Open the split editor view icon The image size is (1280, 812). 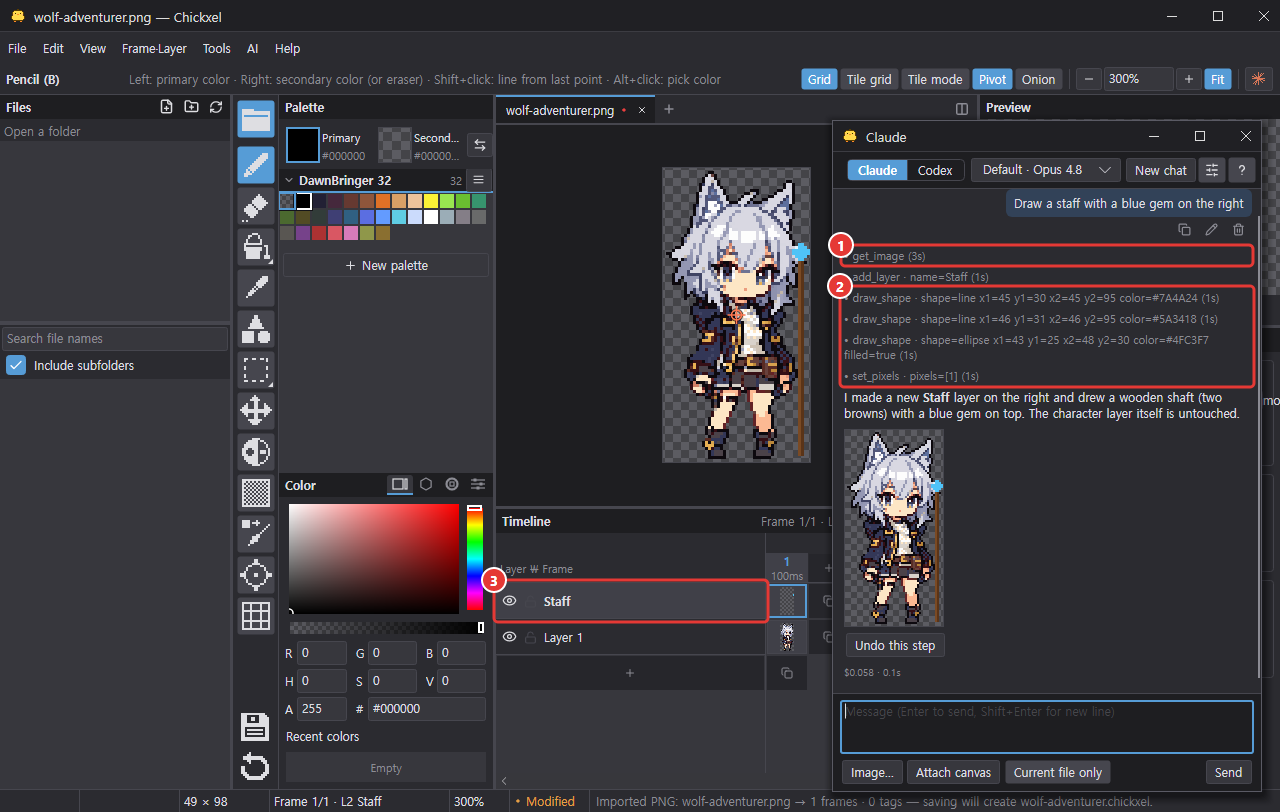pos(962,109)
